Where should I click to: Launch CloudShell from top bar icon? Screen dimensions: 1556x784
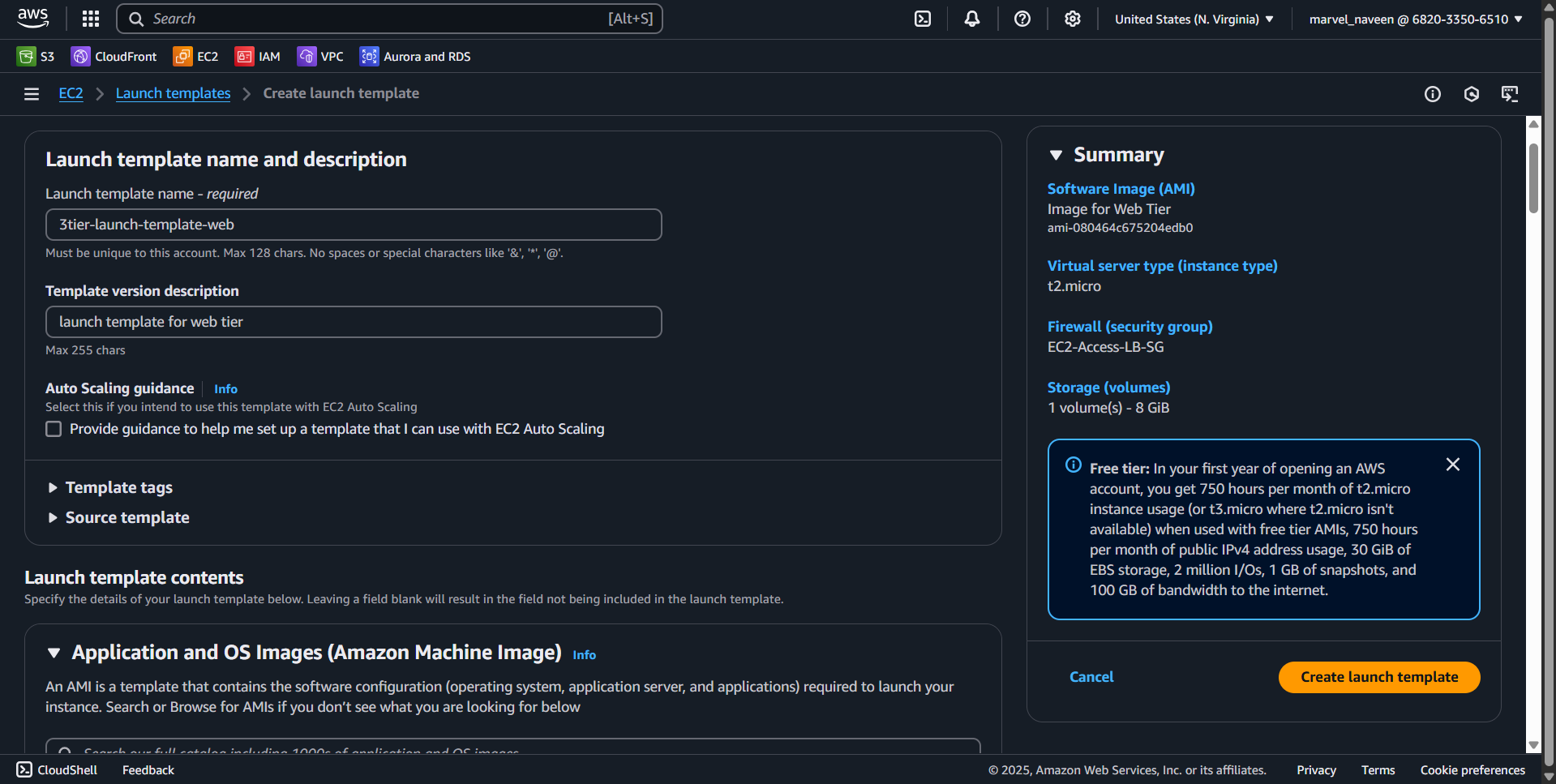point(923,19)
